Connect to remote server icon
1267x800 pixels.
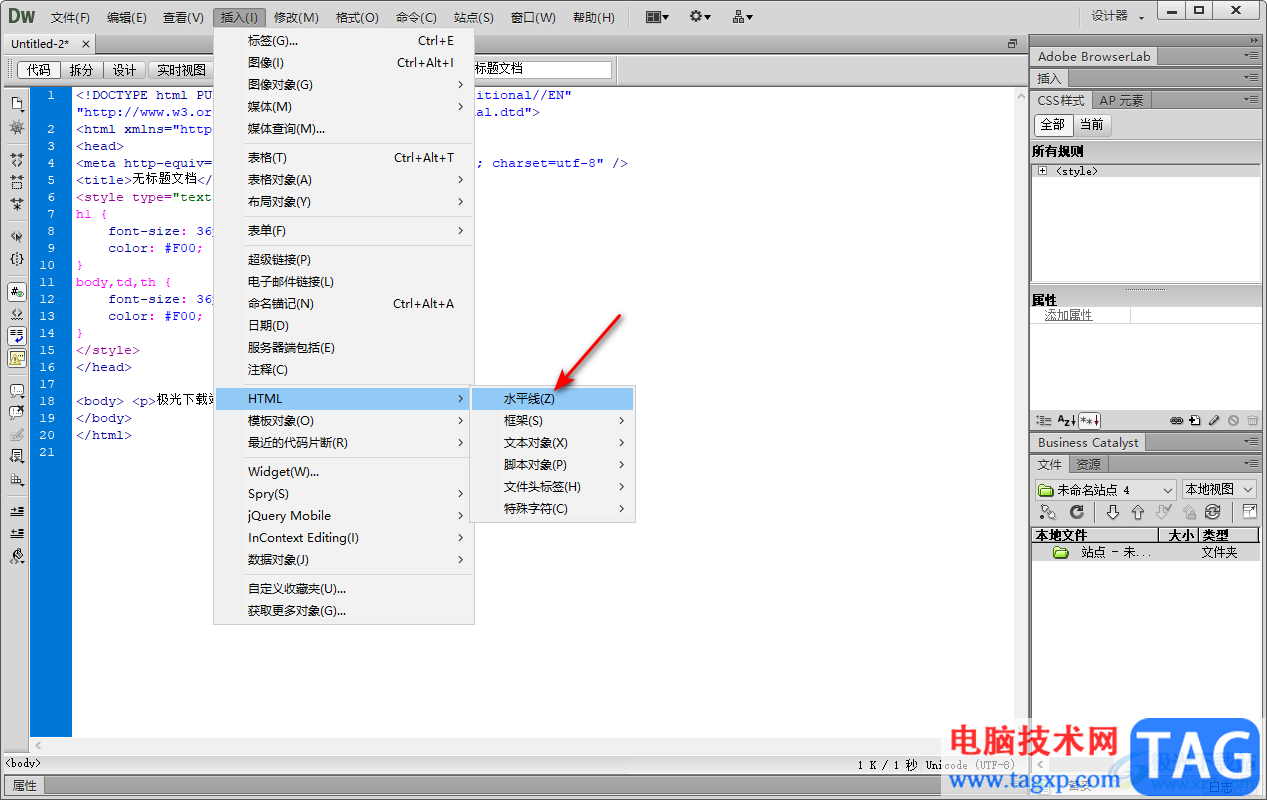(x=1048, y=512)
